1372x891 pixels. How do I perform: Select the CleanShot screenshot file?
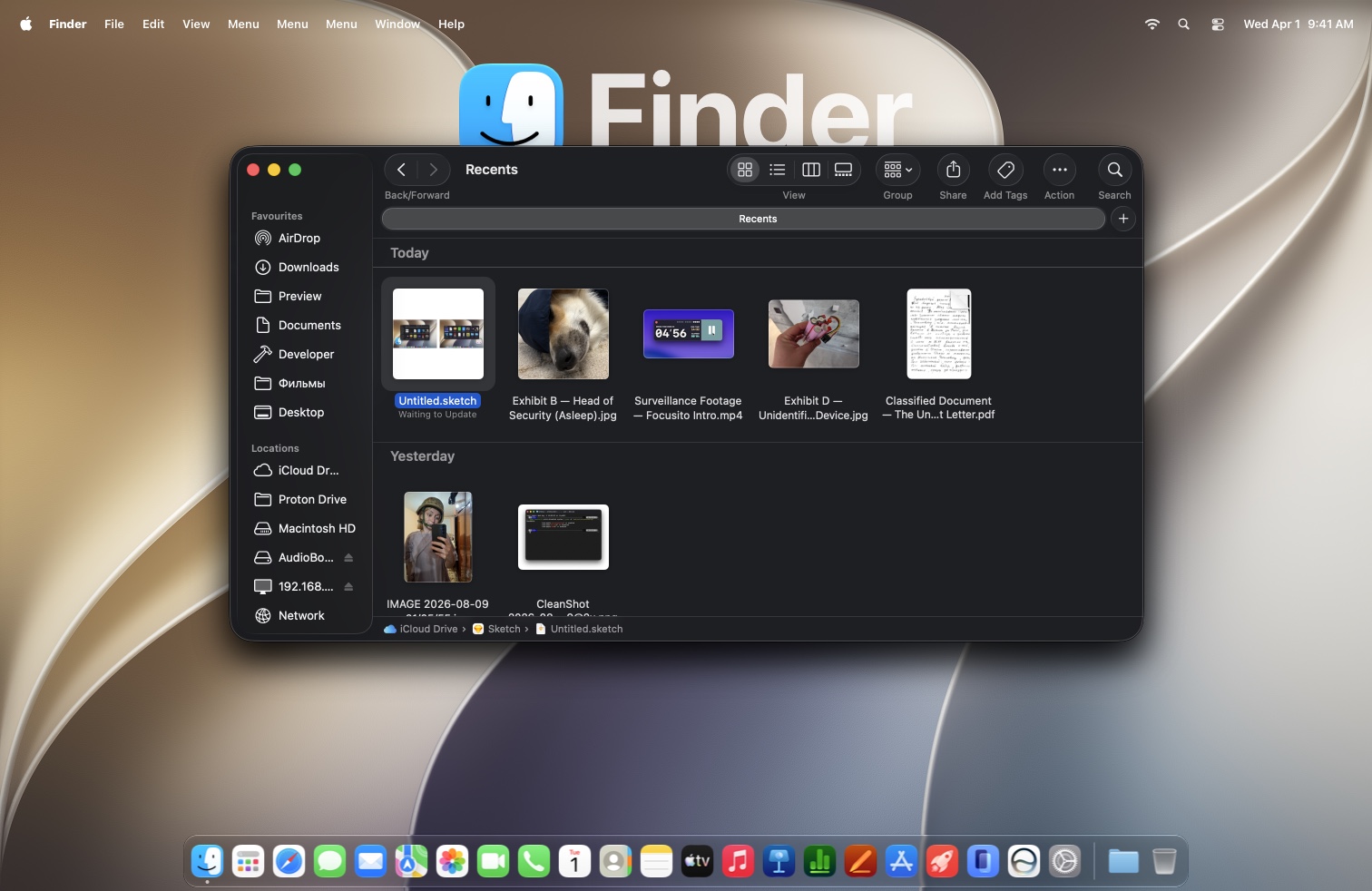[x=563, y=537]
